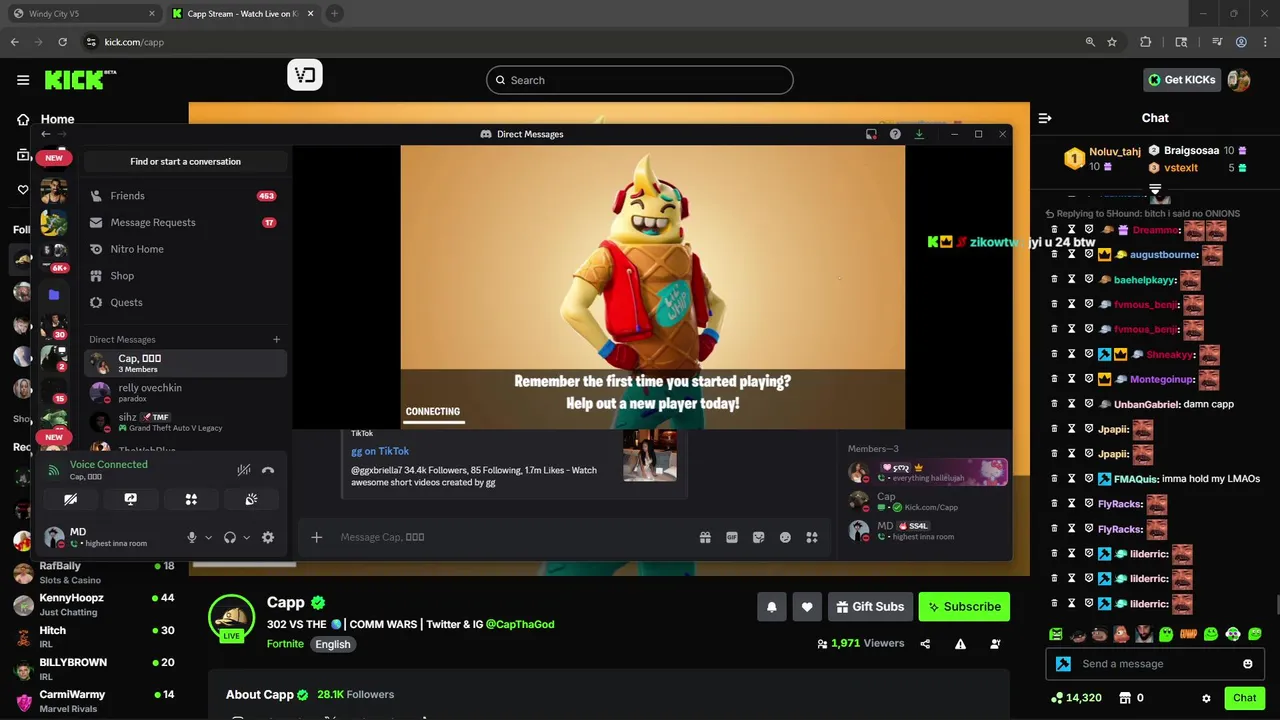
Task: Click English language tag
Action: [x=333, y=644]
